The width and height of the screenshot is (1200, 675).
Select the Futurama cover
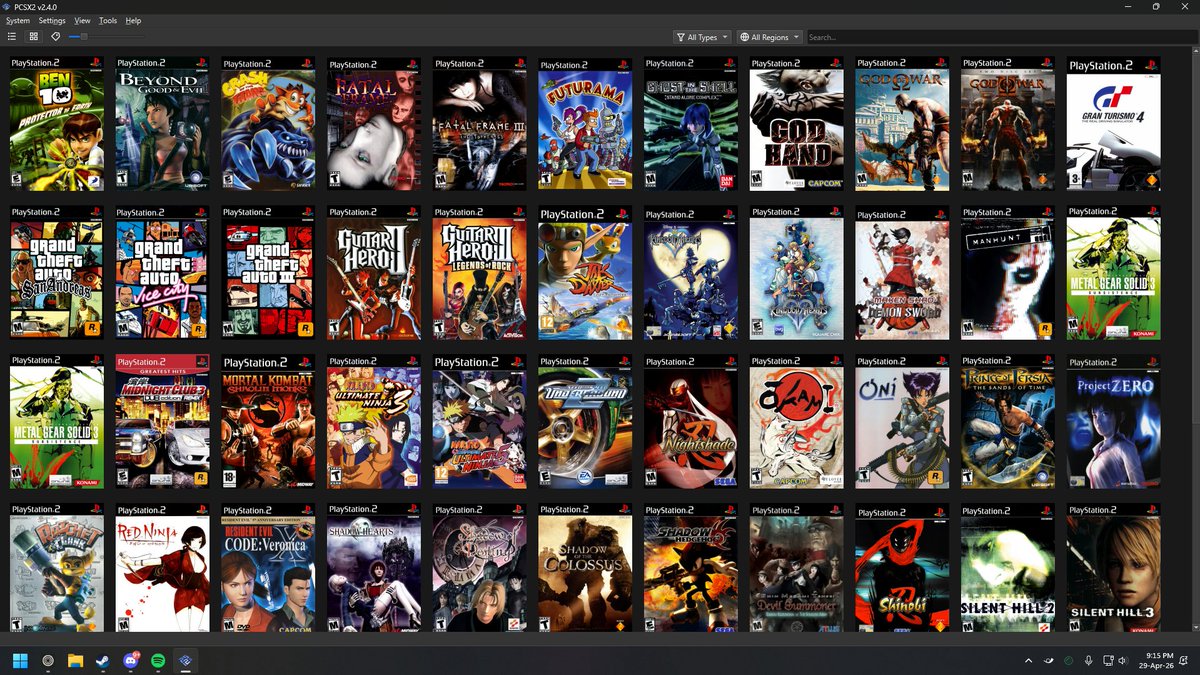point(585,125)
